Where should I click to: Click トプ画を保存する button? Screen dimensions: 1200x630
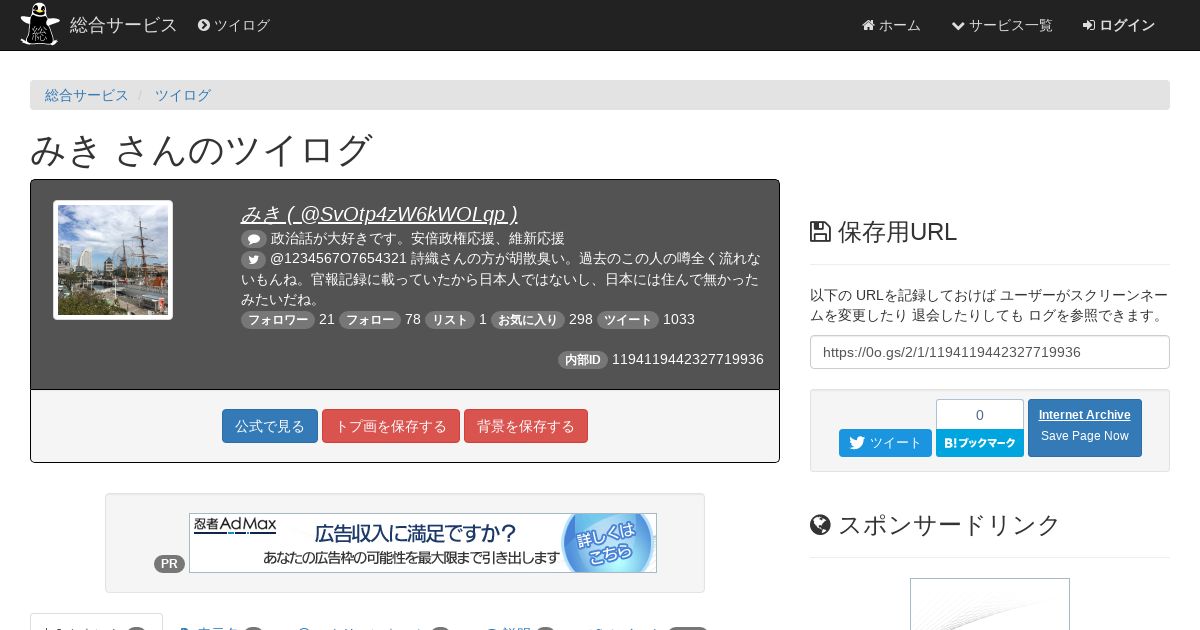click(x=391, y=426)
